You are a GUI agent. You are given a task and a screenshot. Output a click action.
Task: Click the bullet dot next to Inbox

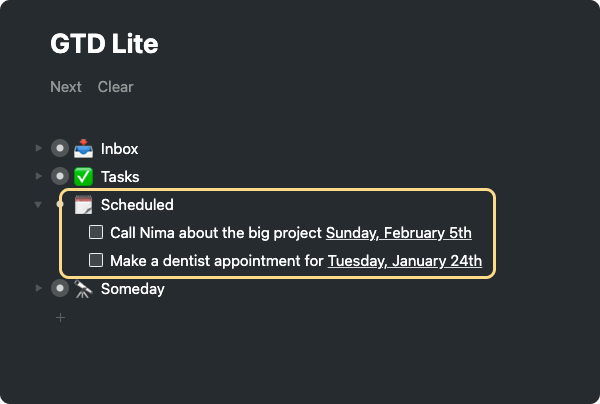60,149
